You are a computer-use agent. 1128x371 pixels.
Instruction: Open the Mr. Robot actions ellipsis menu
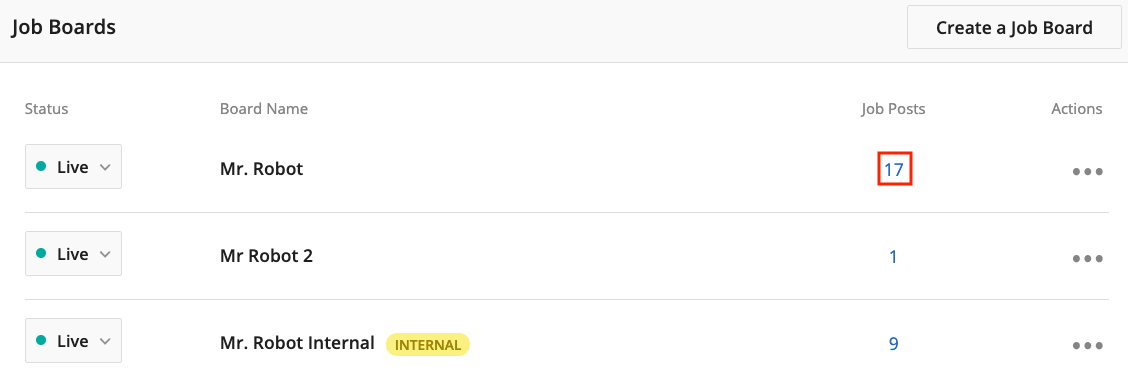click(x=1087, y=173)
